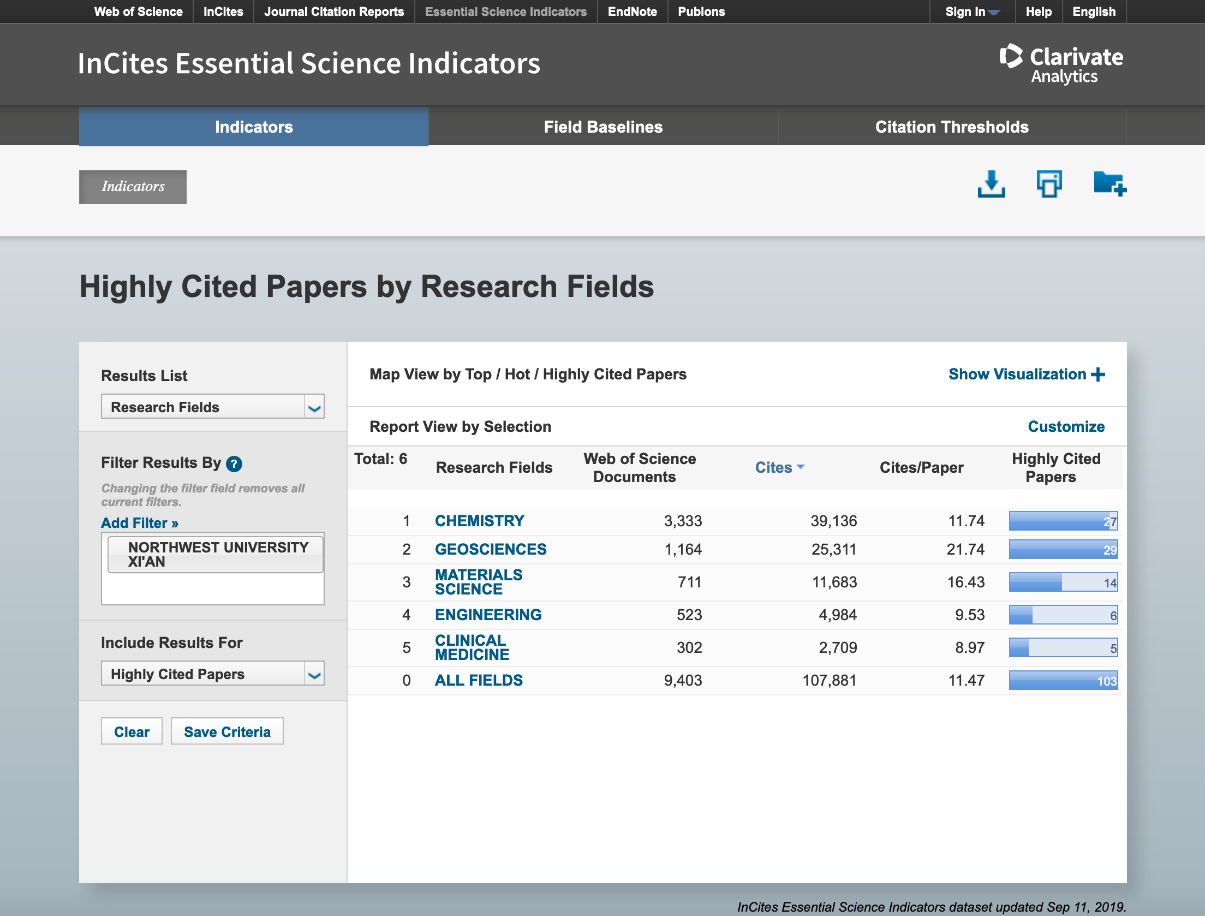This screenshot has height=916, width=1205.
Task: Go to Journal Citation Reports in top menu
Action: (x=334, y=12)
